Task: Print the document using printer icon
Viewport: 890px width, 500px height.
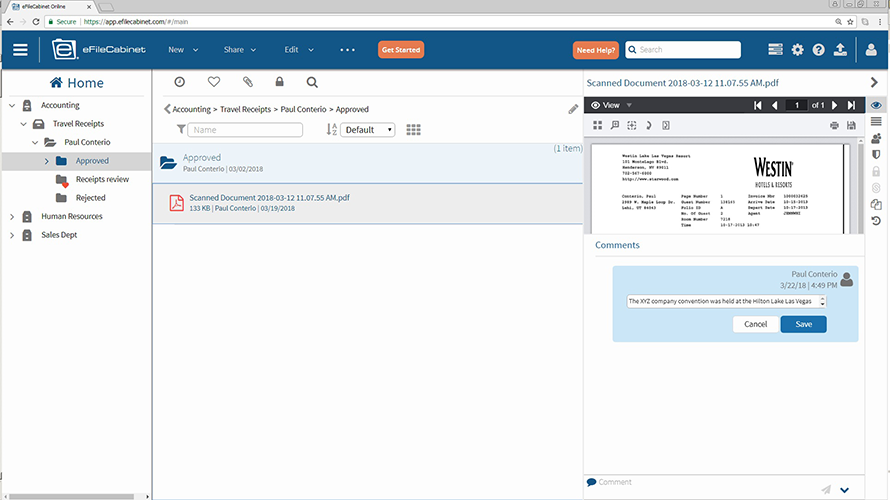Action: point(834,125)
